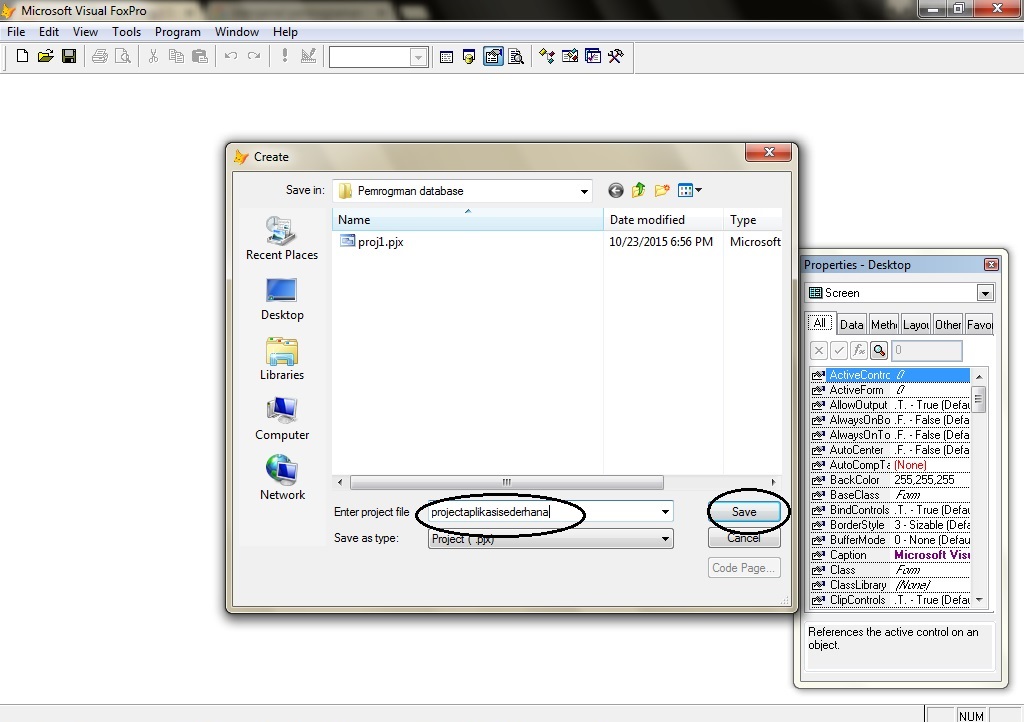1032x722 pixels.
Task: Click the Copy toolbar icon
Action: (176, 57)
